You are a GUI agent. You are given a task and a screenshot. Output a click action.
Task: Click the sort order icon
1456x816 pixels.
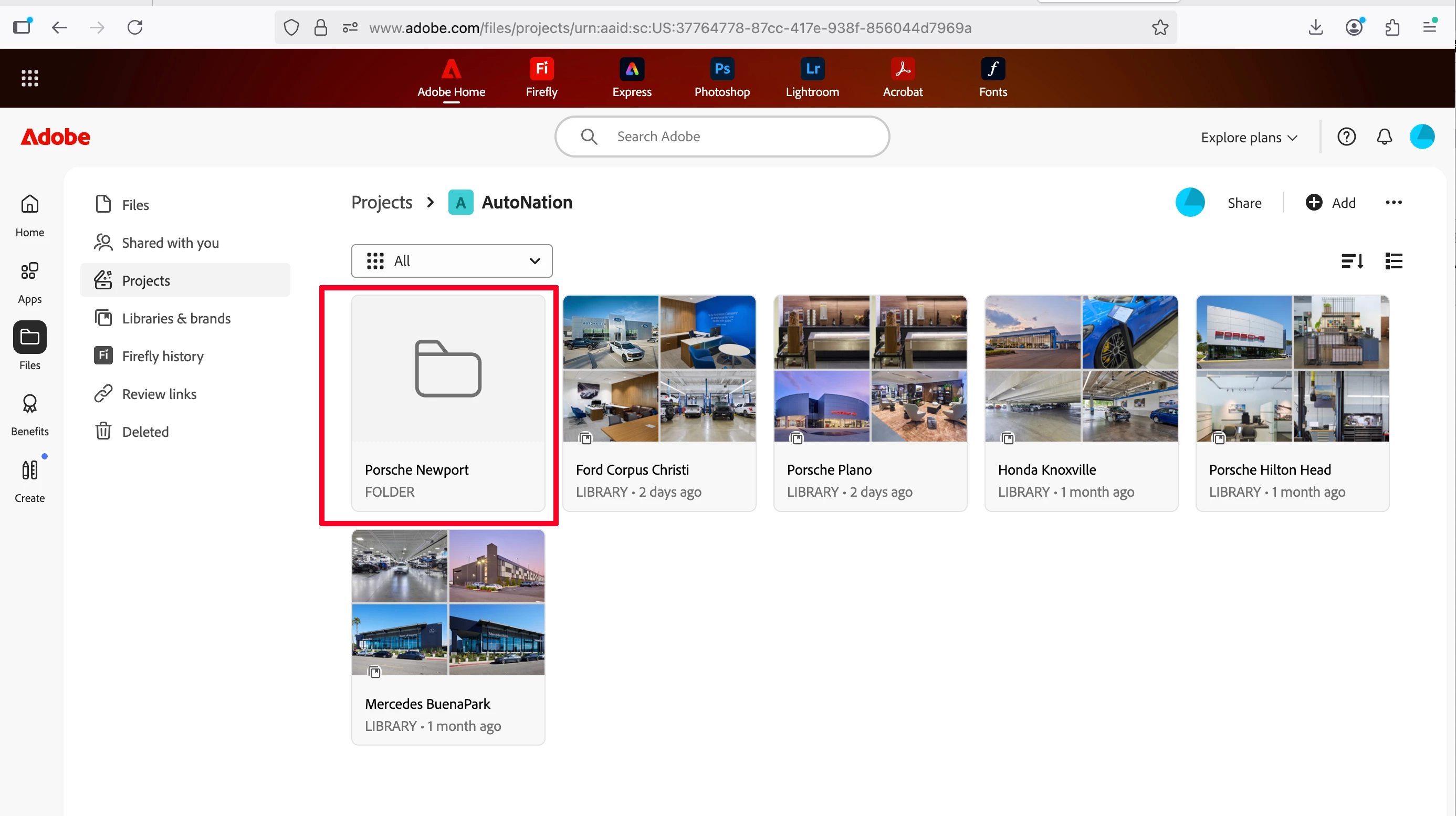(x=1352, y=261)
